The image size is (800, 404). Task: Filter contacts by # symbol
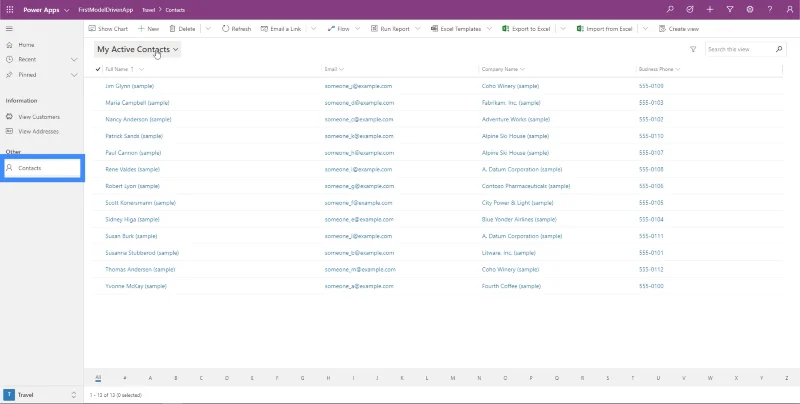124,378
